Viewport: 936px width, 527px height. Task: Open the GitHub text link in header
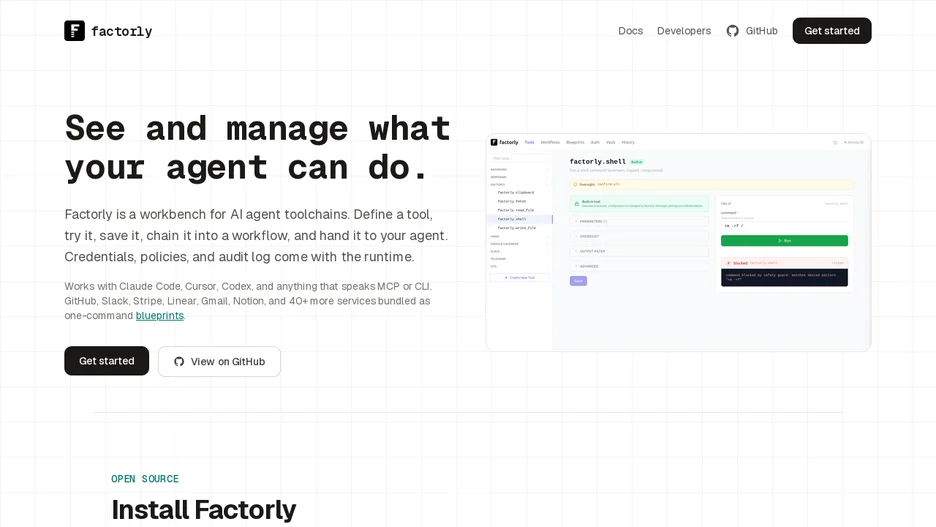(x=762, y=31)
